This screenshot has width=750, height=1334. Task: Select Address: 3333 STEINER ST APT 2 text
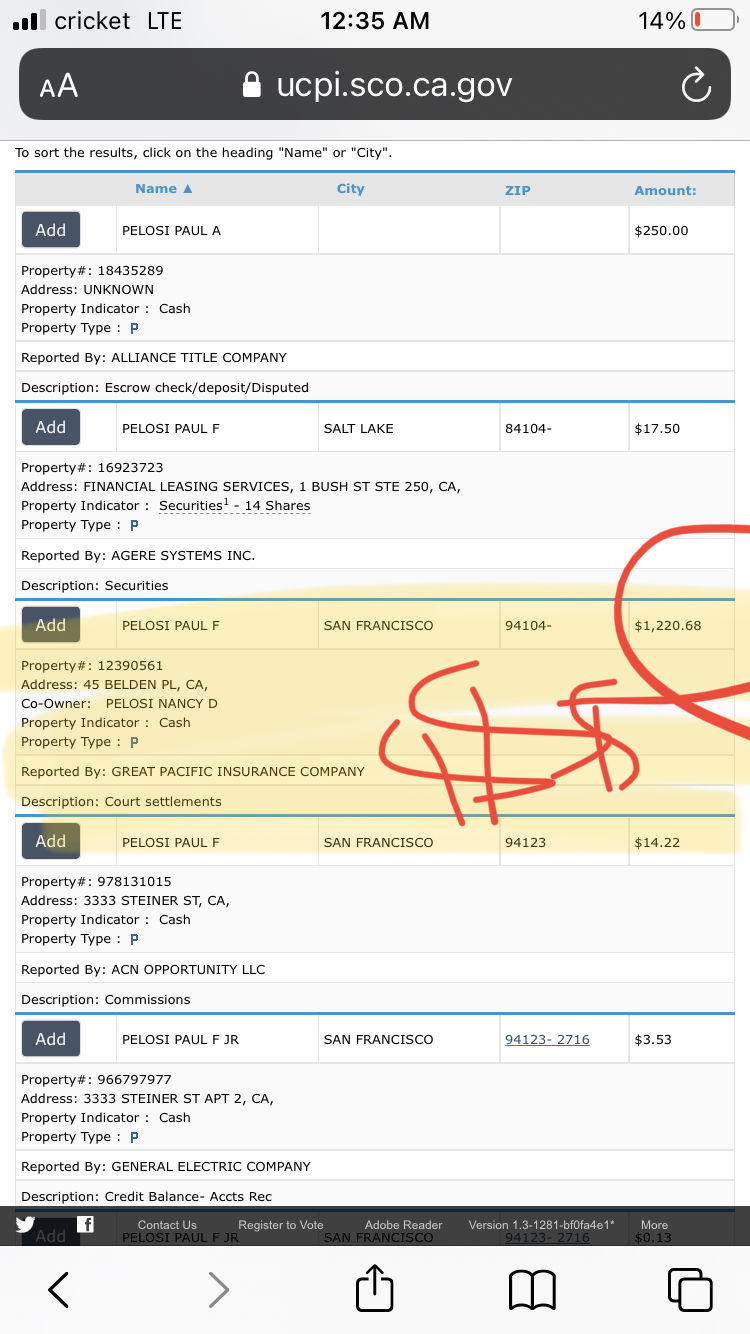point(147,1098)
